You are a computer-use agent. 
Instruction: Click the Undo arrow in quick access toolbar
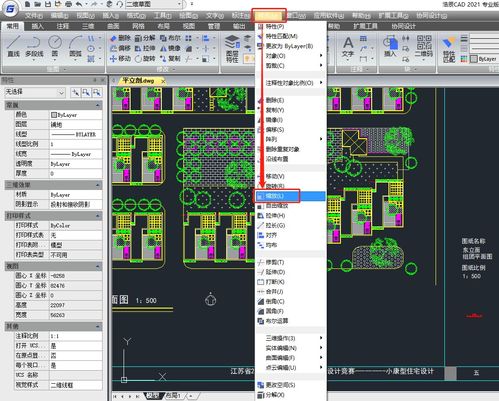pos(79,4)
